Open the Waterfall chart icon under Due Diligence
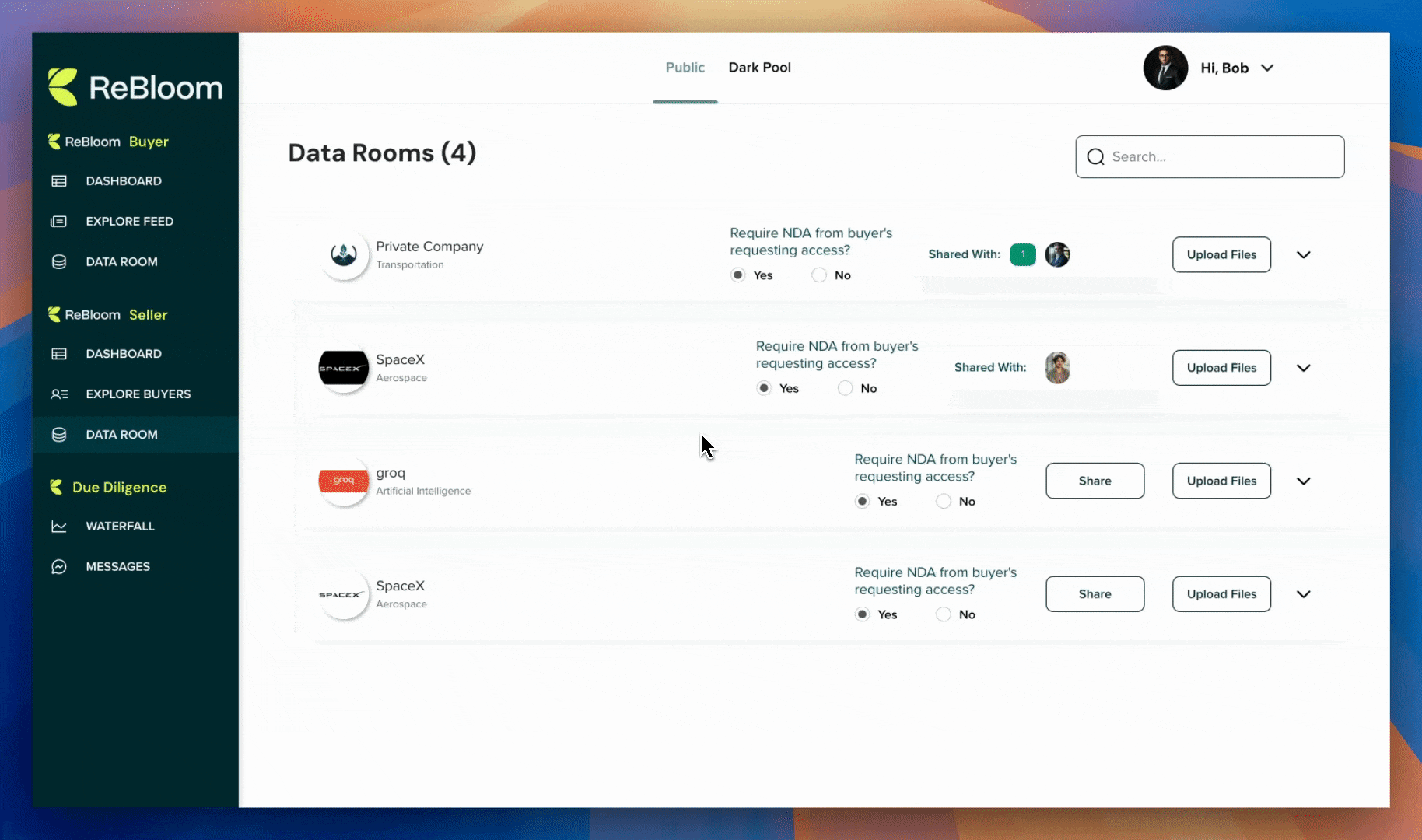Image resolution: width=1422 pixels, height=840 pixels. click(x=59, y=526)
